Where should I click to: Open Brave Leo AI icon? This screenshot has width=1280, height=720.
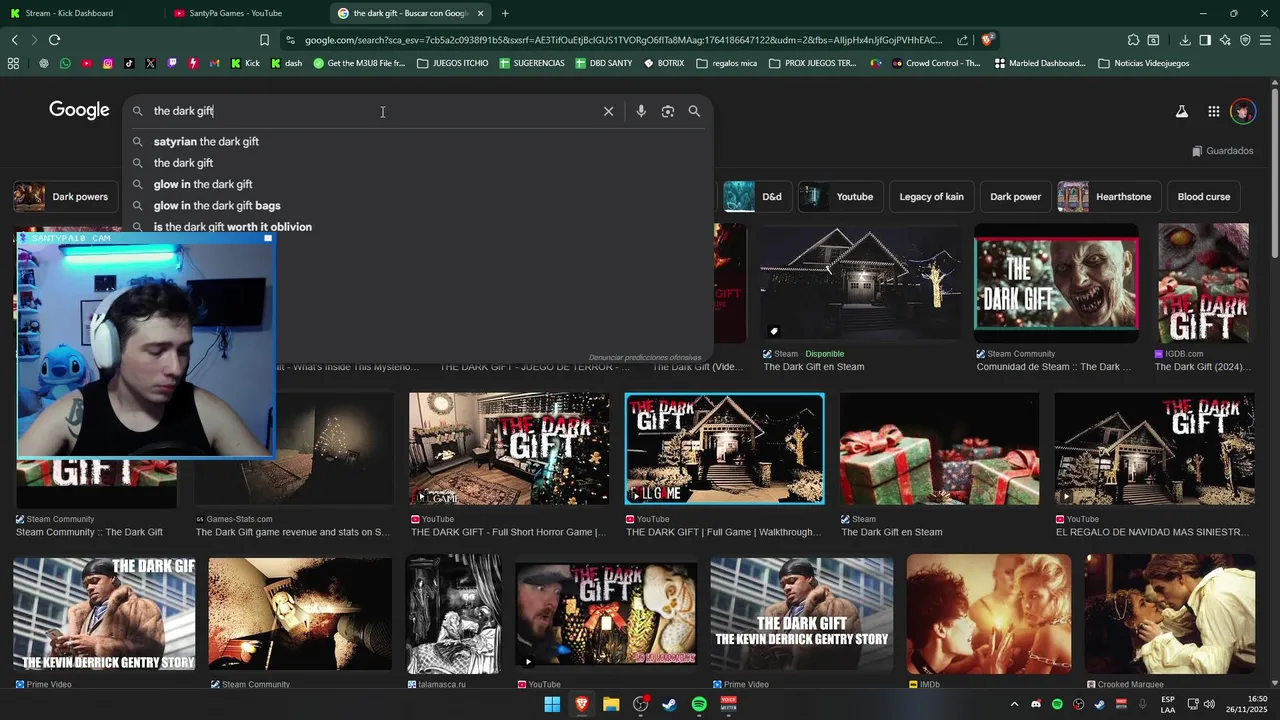tap(1225, 40)
